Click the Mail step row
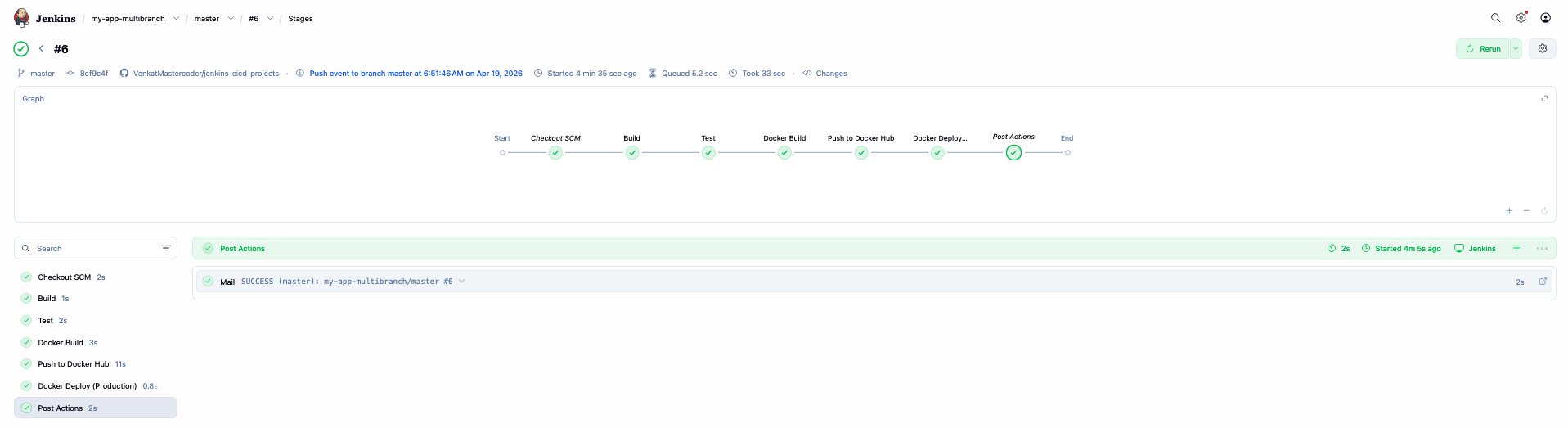Viewport: 1568px width, 428px height. [x=874, y=282]
